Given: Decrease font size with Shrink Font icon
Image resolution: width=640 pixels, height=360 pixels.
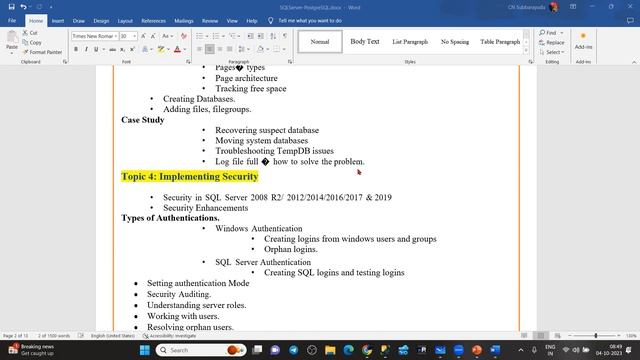Looking at the screenshot, I should (153, 36).
